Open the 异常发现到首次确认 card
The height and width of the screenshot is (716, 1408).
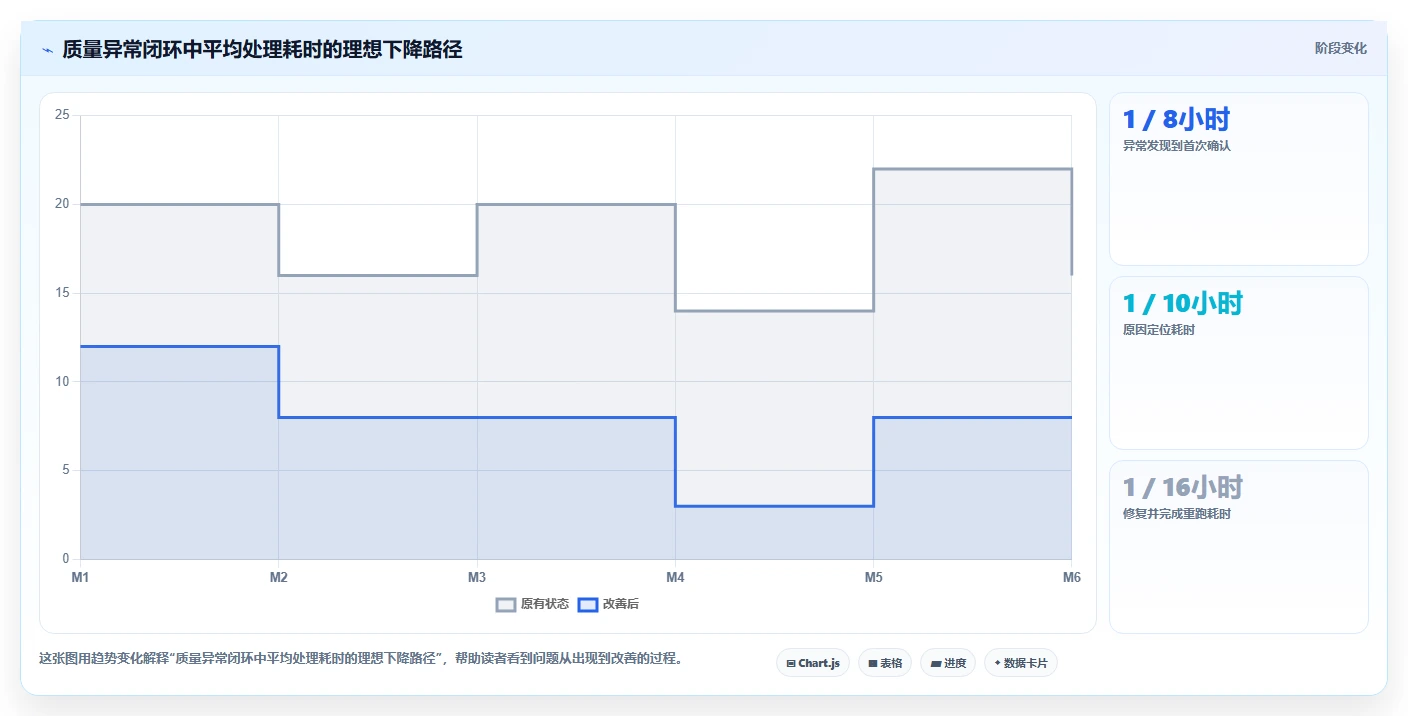click(1239, 179)
